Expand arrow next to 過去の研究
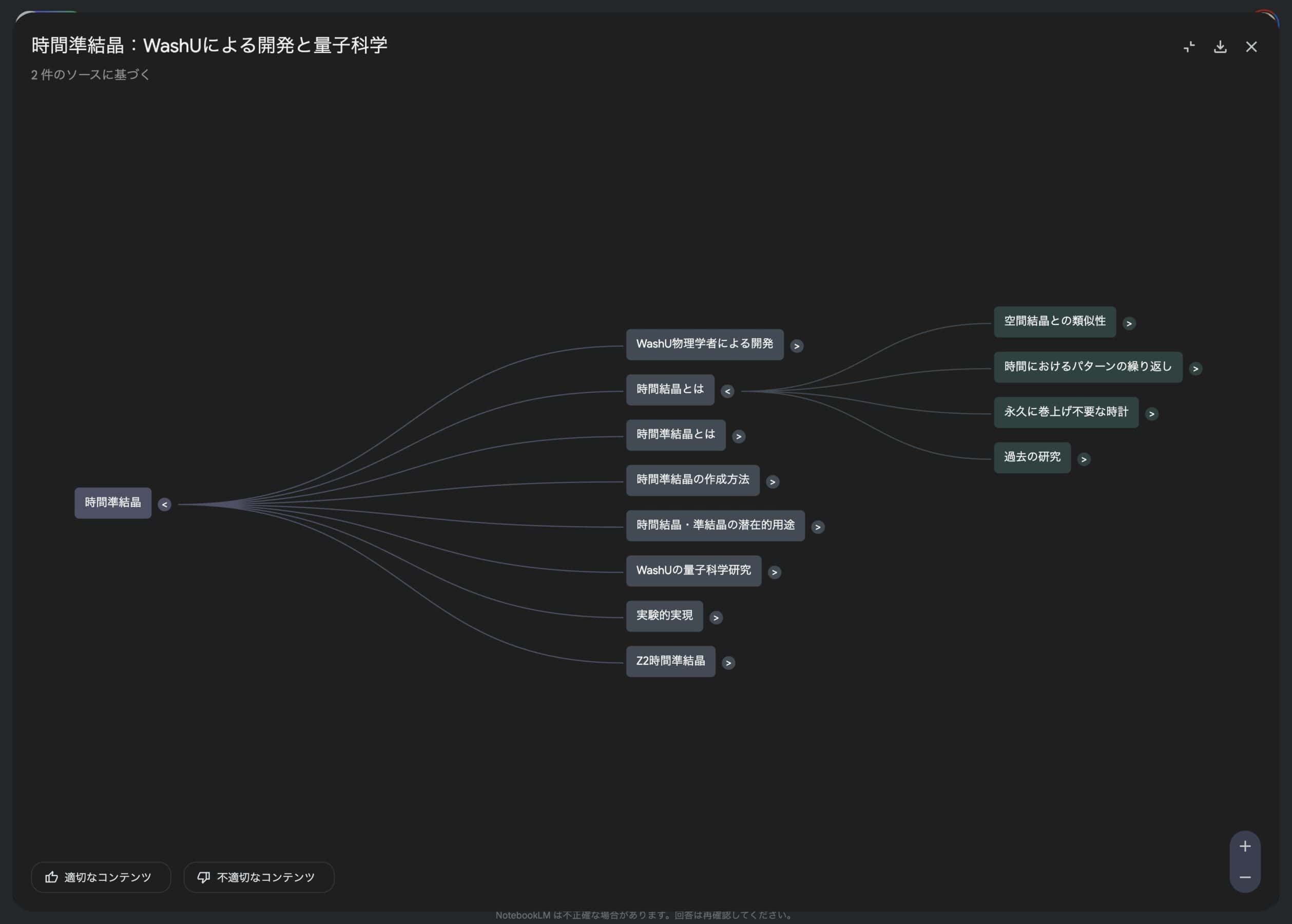 [1084, 459]
